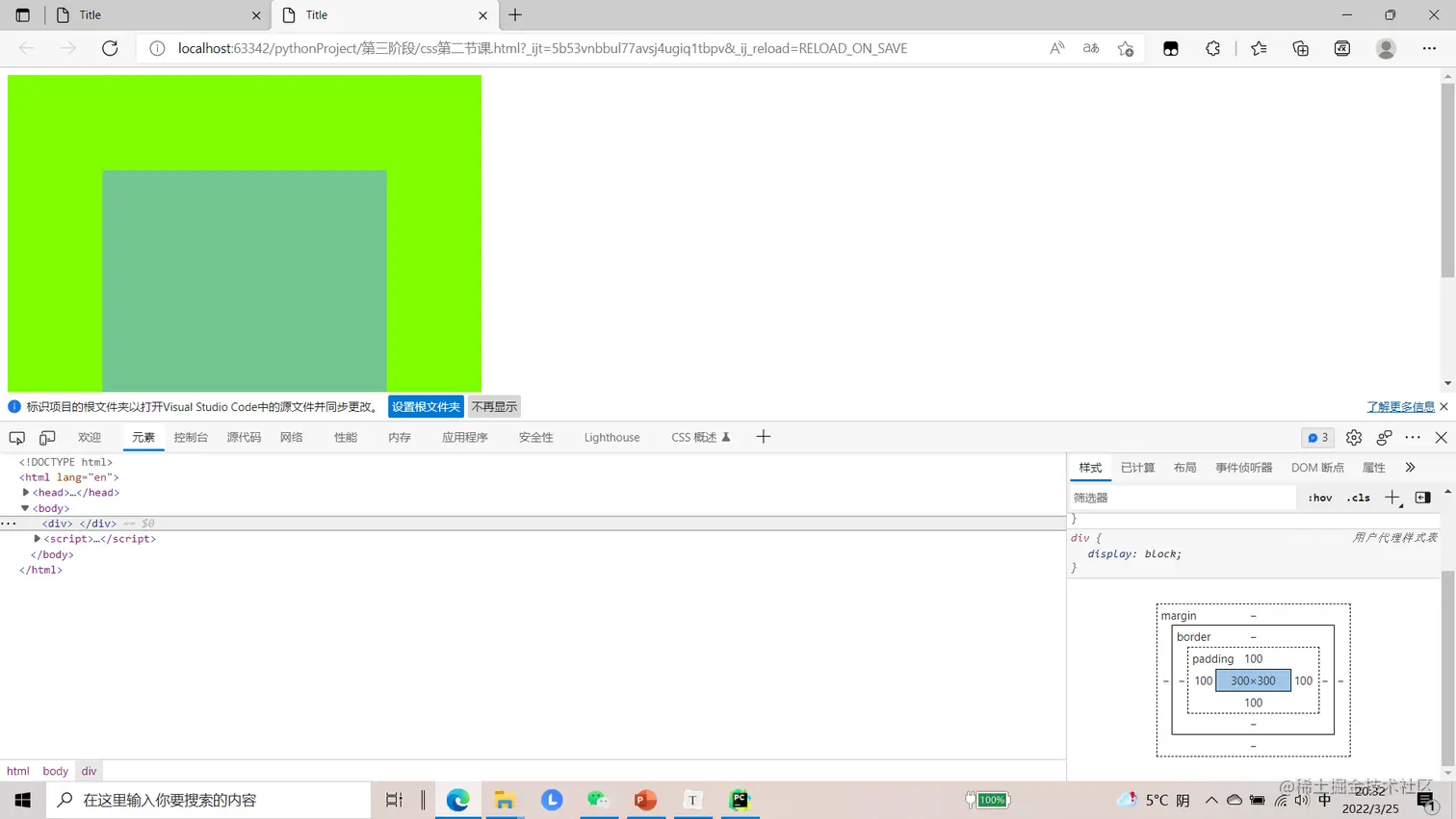
Task: Click the 设置根文件夹 button
Action: point(426,406)
